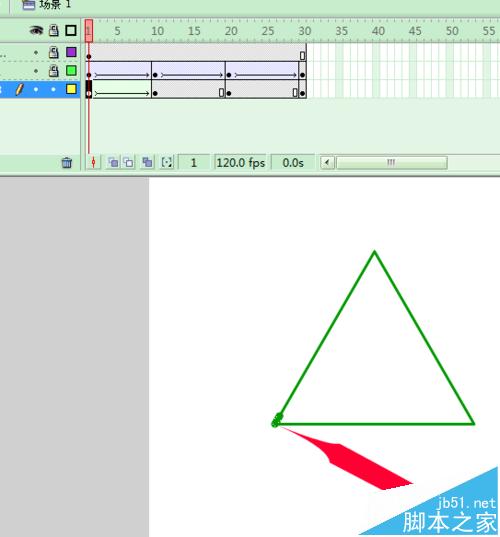The image size is (500, 537).
Task: Click the 场景 1 scene label
Action: [x=55, y=4]
